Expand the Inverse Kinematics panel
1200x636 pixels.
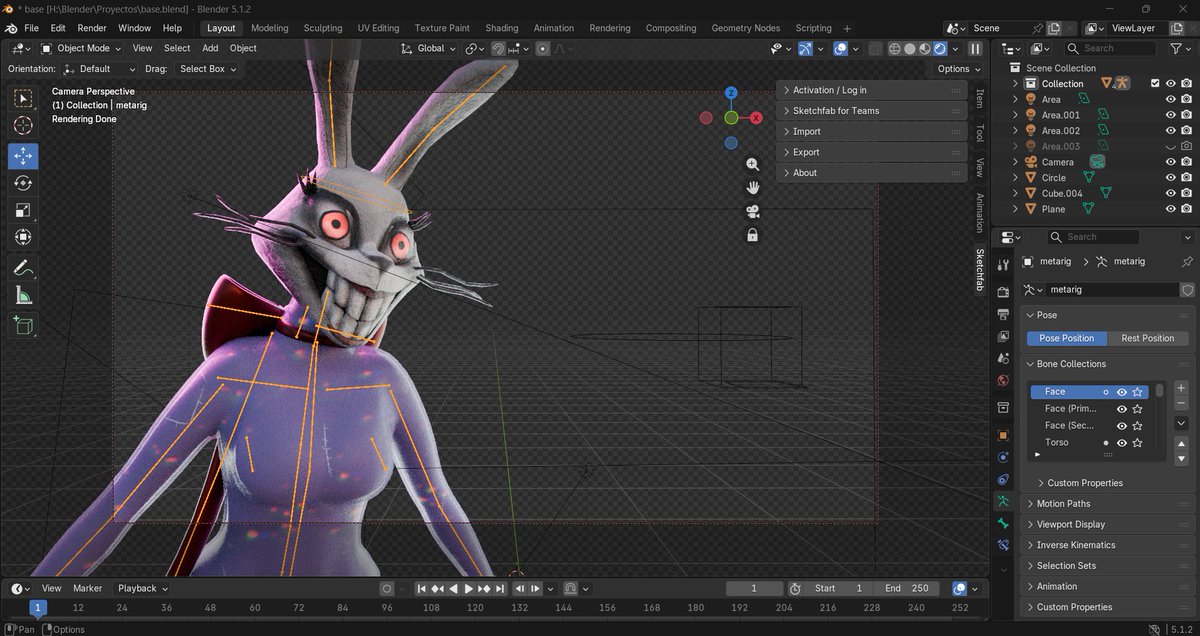pyautogui.click(x=1108, y=545)
